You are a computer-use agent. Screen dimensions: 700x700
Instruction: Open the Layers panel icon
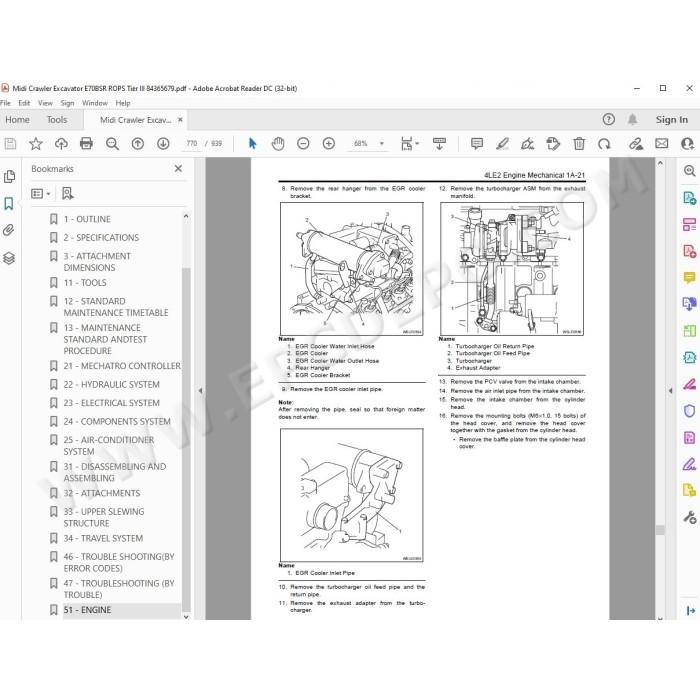[8, 258]
